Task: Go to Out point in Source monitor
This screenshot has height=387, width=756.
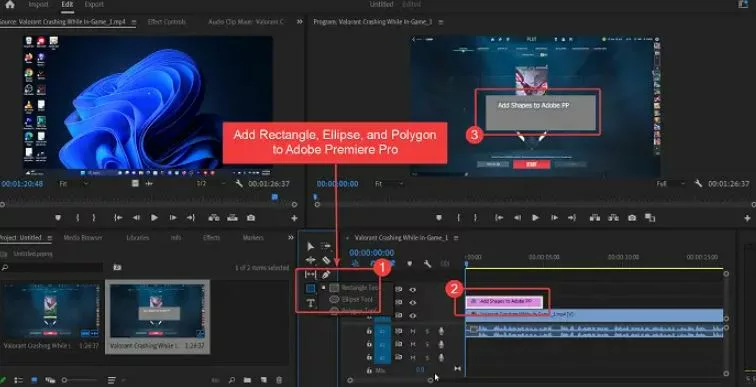Action: pyautogui.click(x=191, y=218)
